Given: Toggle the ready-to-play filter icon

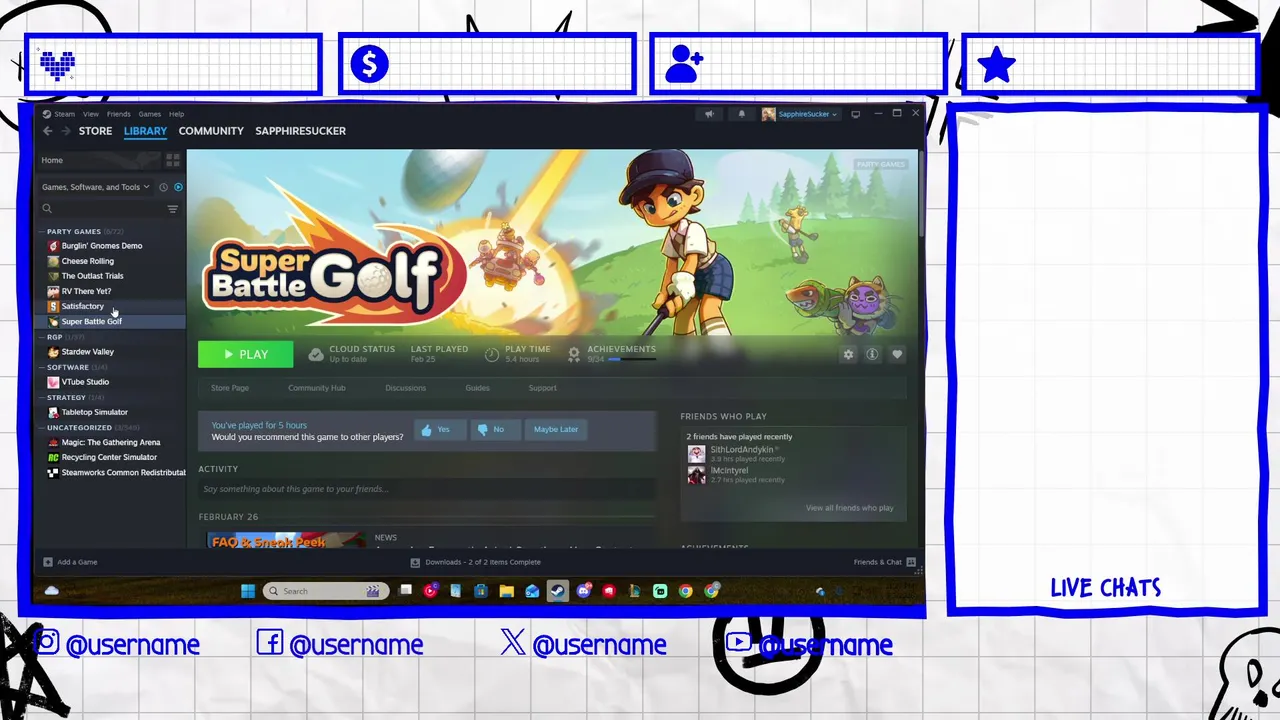Looking at the screenshot, I should [x=178, y=187].
